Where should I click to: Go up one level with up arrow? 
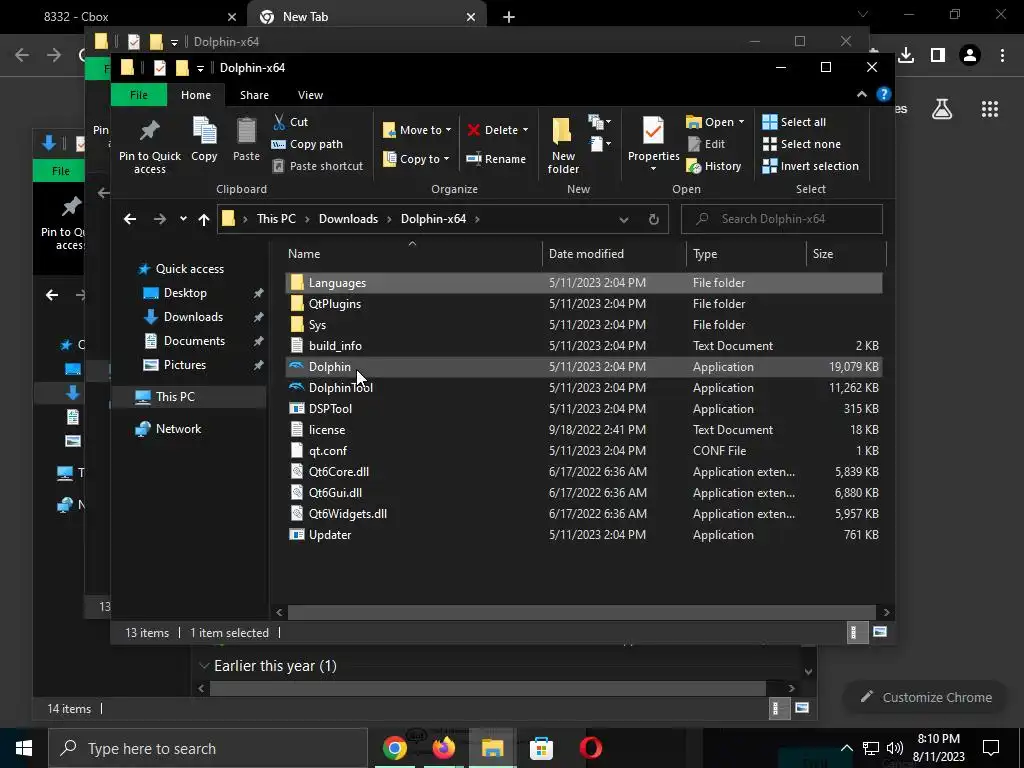pyautogui.click(x=204, y=219)
